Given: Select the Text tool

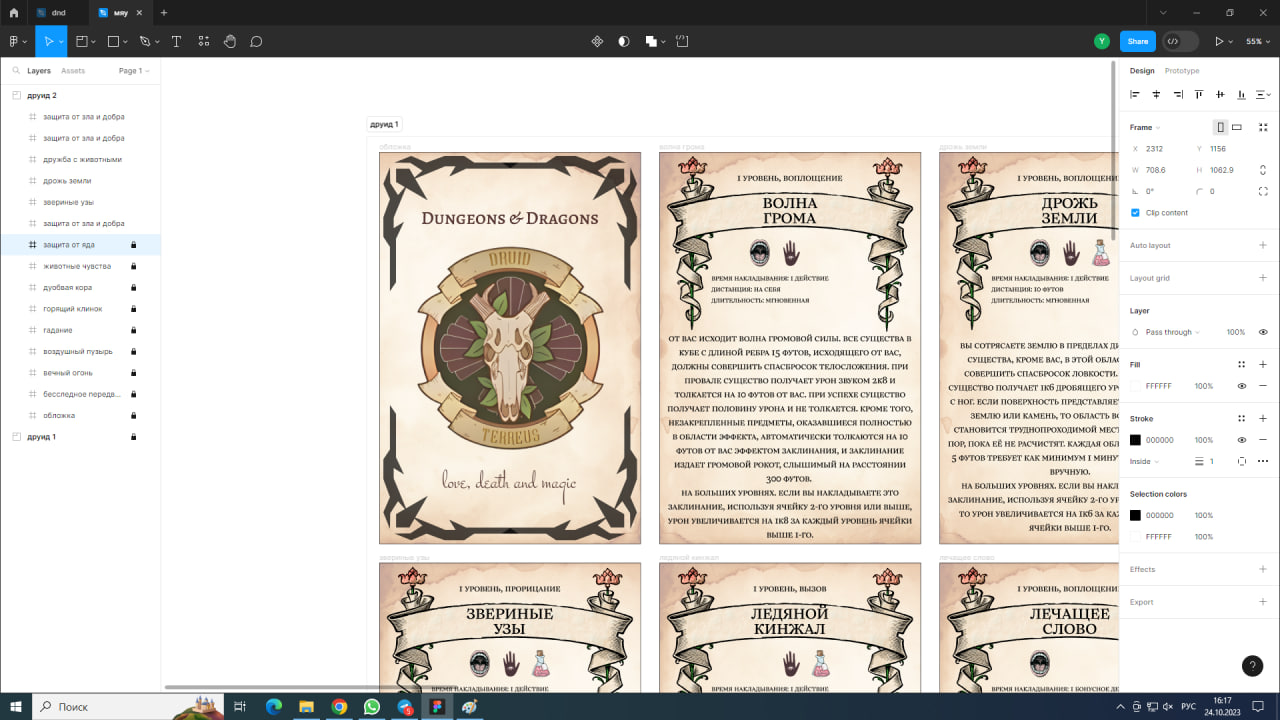Looking at the screenshot, I should pyautogui.click(x=176, y=41).
